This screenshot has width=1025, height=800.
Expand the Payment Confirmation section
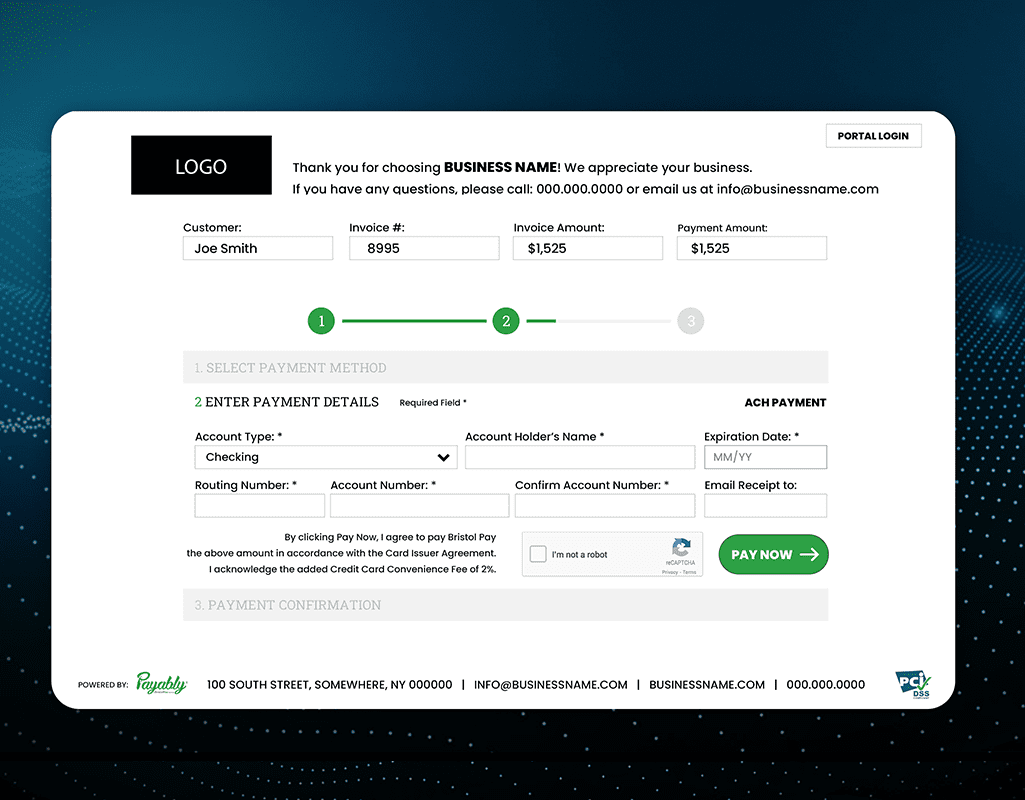[505, 605]
